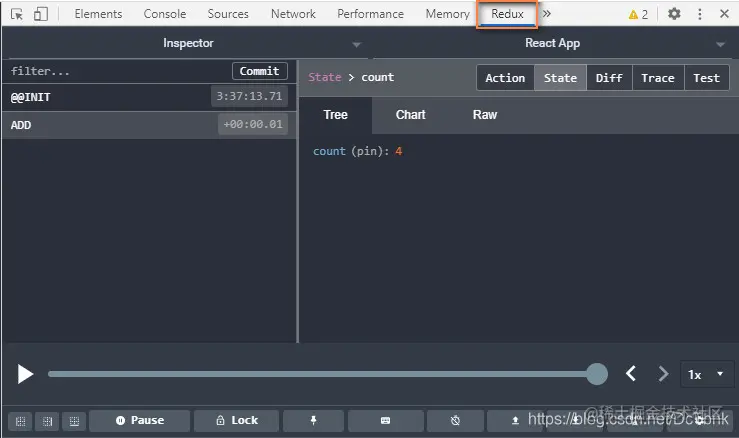Viewport: 739px width, 438px height.
Task: Click the Commit button
Action: pyautogui.click(x=260, y=71)
